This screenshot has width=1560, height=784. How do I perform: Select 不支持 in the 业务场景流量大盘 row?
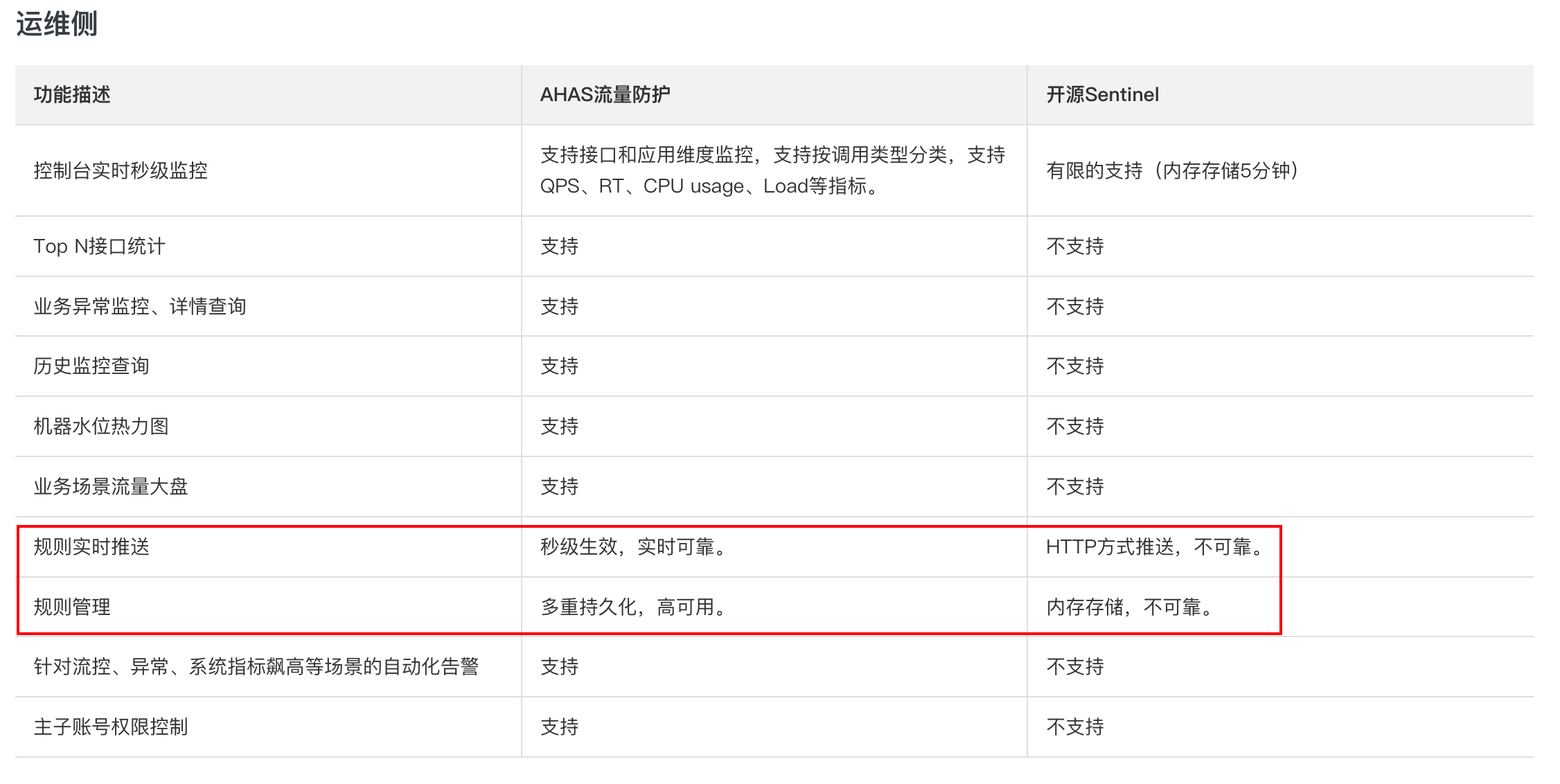pos(1075,486)
